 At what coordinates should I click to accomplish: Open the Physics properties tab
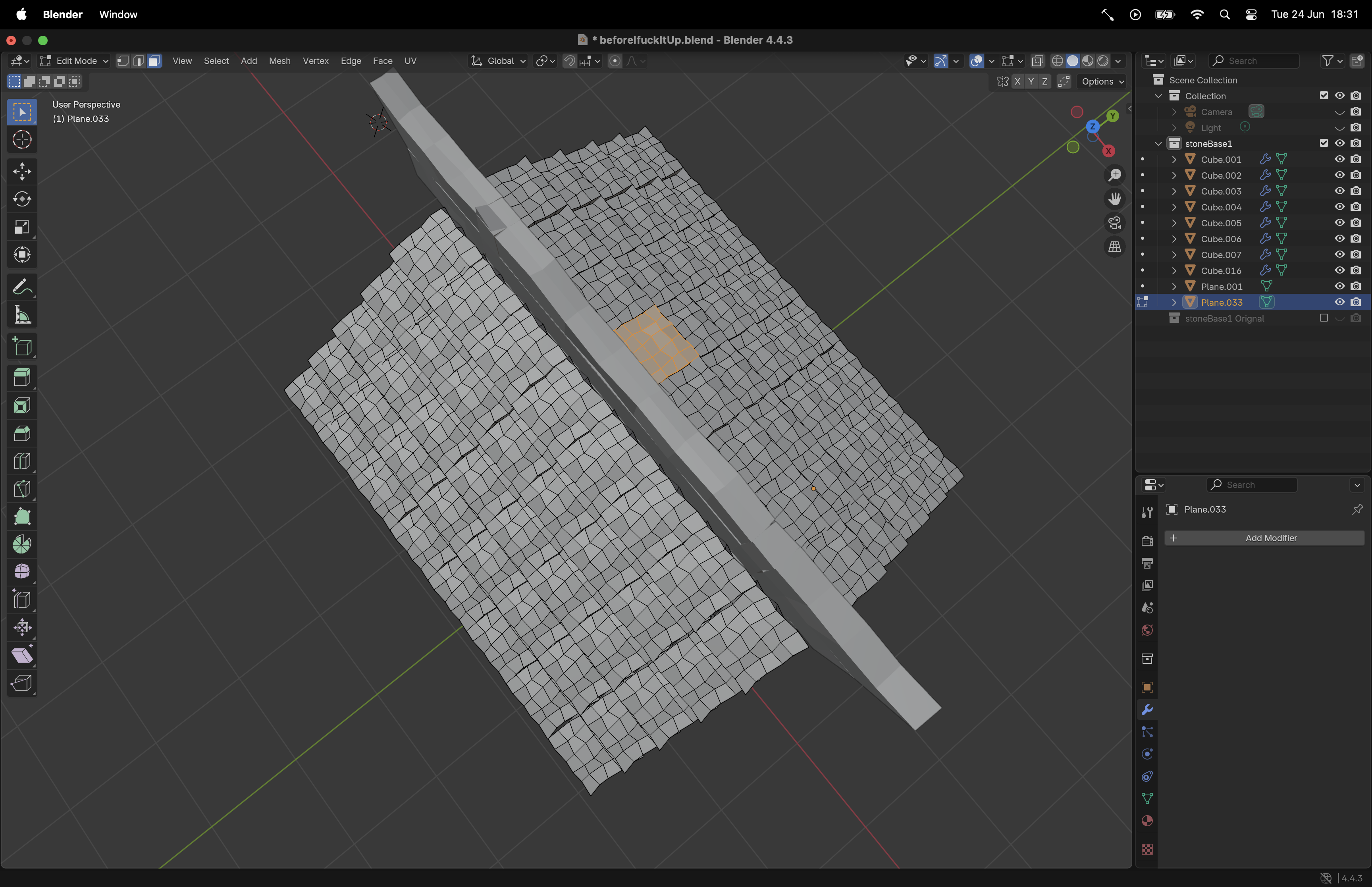click(1147, 754)
